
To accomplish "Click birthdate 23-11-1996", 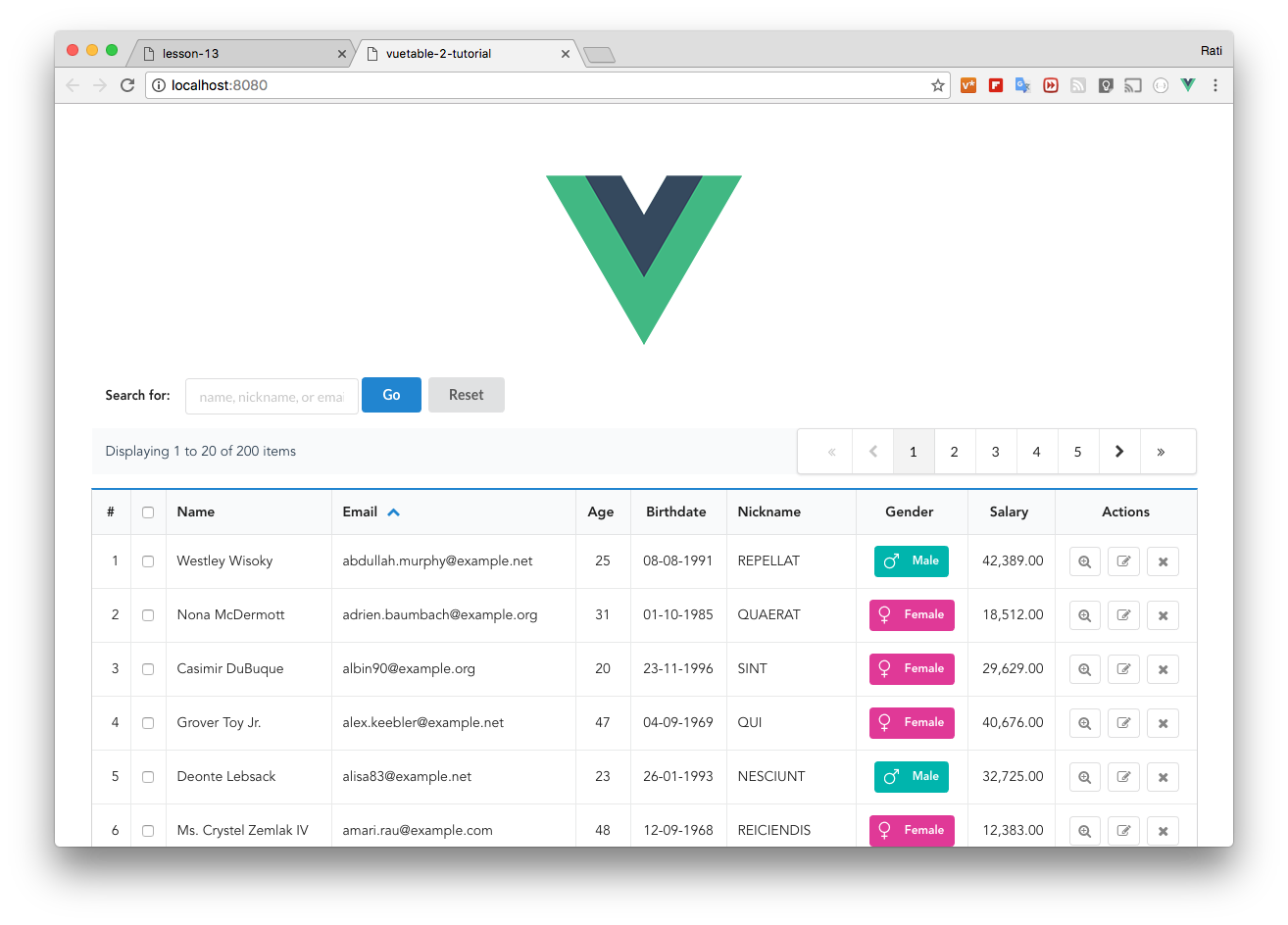I will (x=678, y=669).
